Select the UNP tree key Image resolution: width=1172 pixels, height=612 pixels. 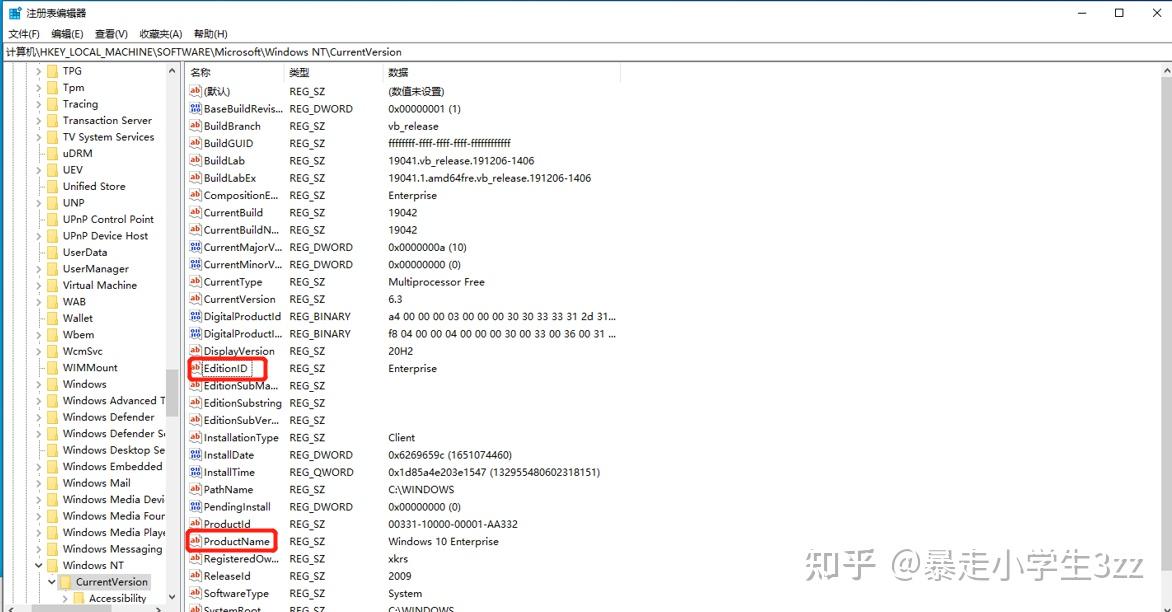click(x=73, y=203)
